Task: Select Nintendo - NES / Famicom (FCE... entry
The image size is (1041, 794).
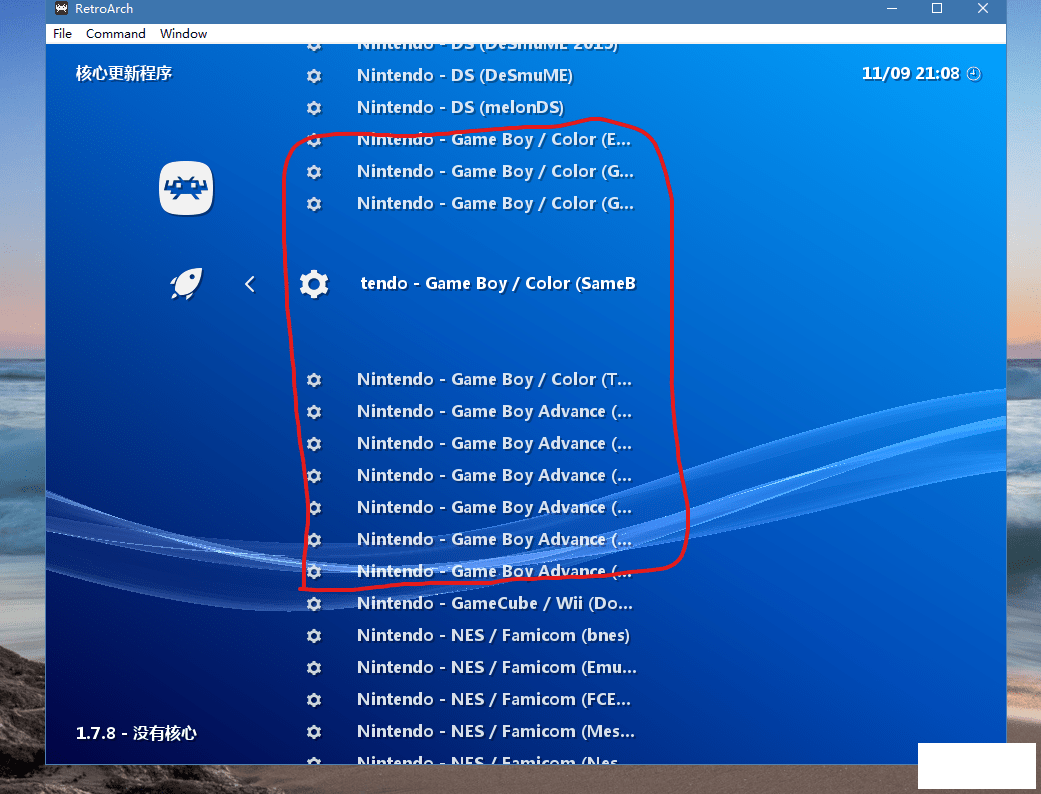Action: (x=494, y=700)
